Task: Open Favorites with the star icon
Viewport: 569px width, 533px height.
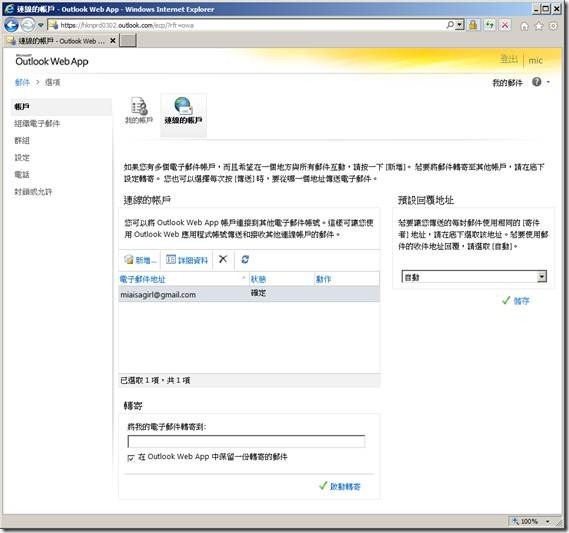Action: (x=539, y=26)
